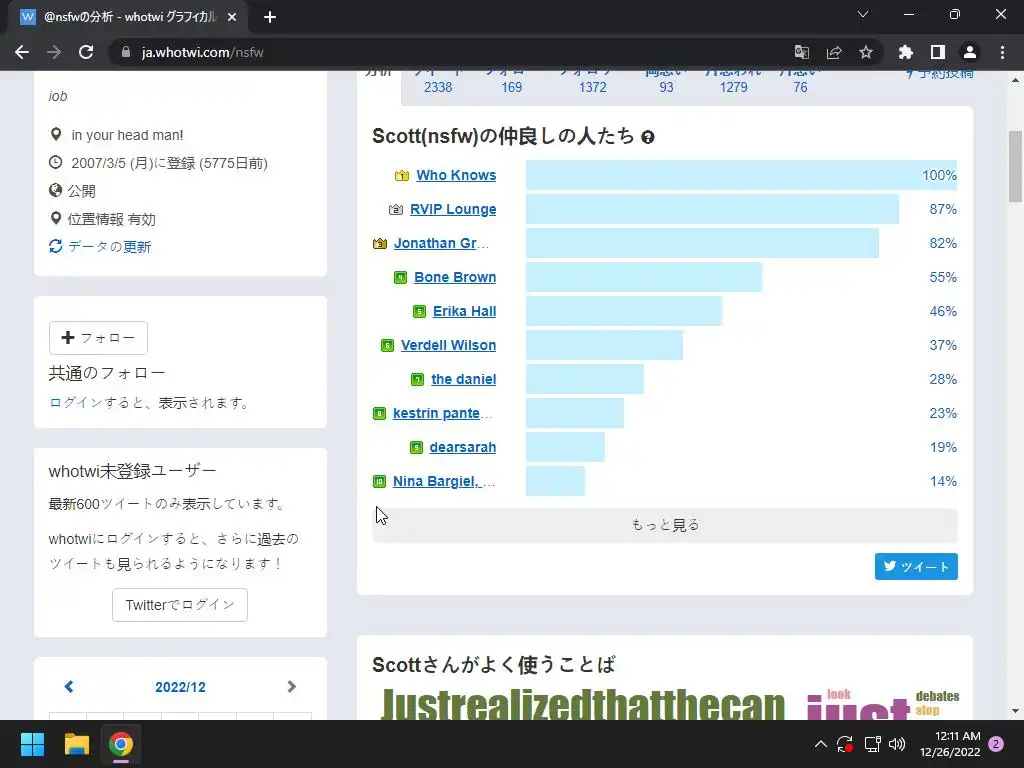This screenshot has width=1024, height=768.
Task: Click the Chrome icon in the taskbar
Action: [121, 744]
